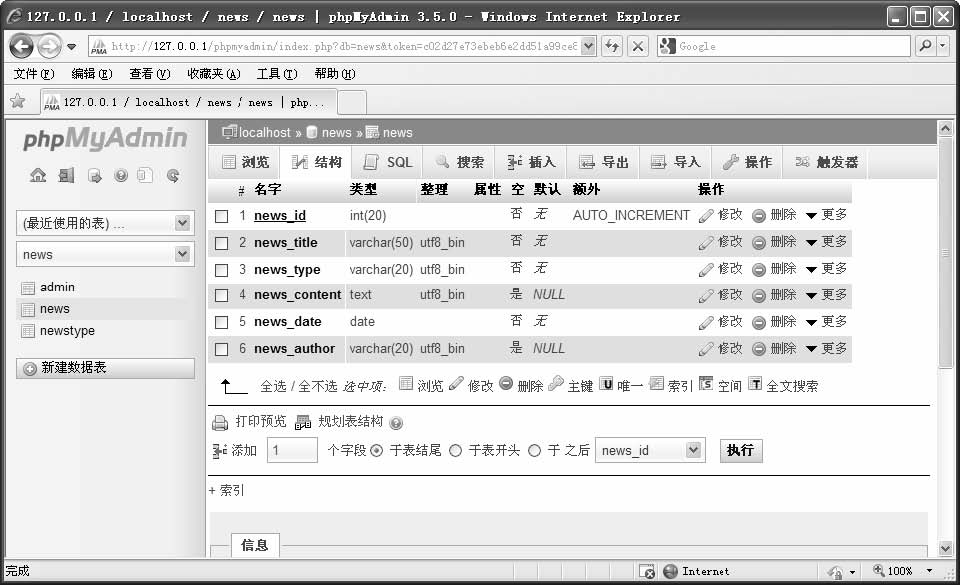Switch to the 导出 tab
The width and height of the screenshot is (960, 585).
click(604, 162)
